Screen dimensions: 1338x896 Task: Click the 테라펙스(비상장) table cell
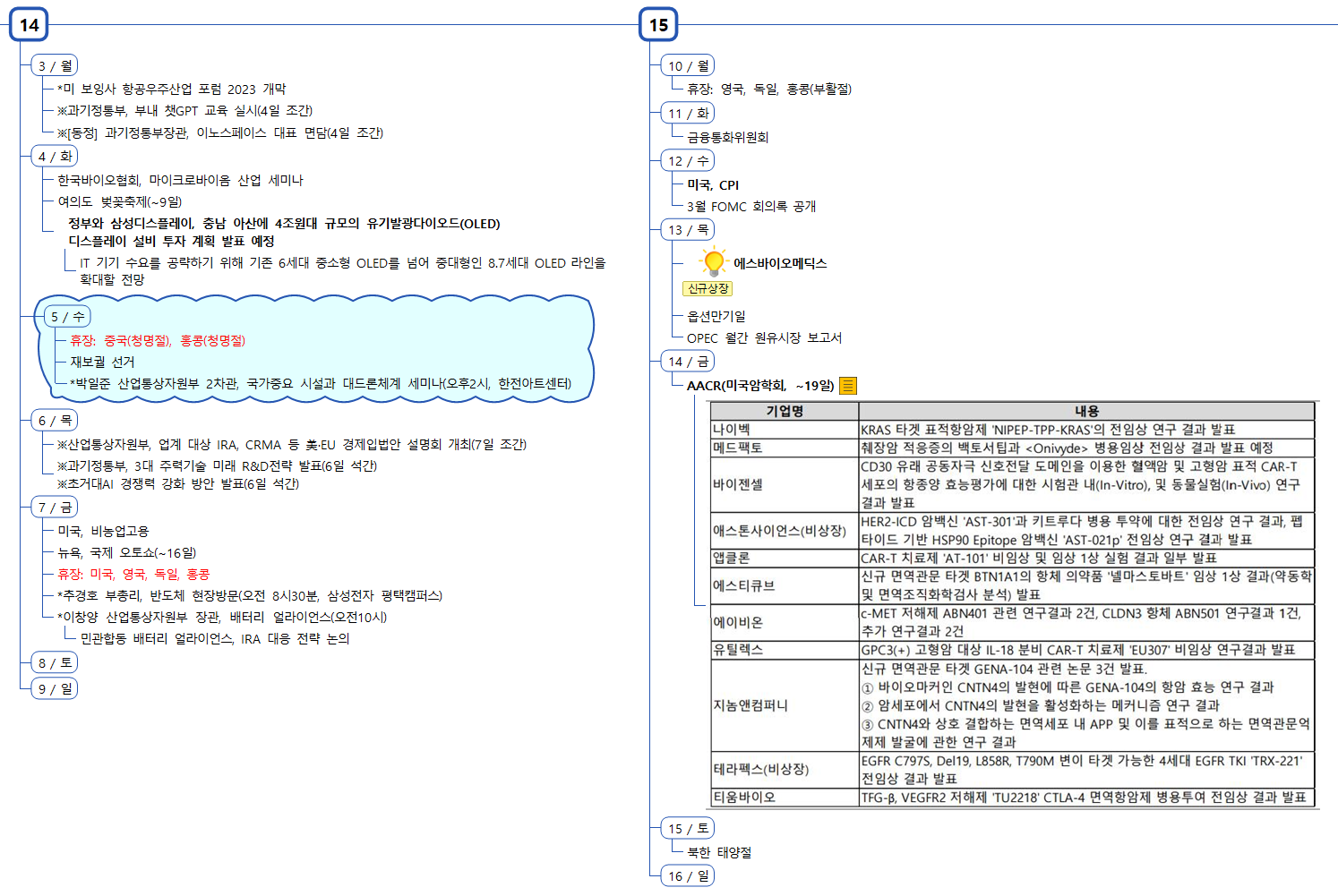point(785,769)
